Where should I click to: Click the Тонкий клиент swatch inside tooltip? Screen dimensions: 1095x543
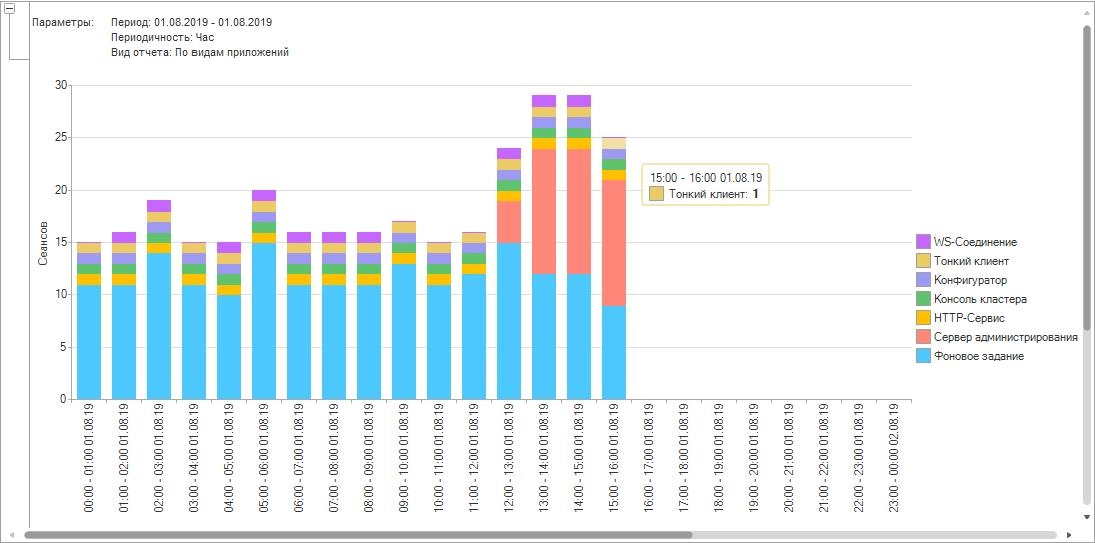tap(657, 194)
